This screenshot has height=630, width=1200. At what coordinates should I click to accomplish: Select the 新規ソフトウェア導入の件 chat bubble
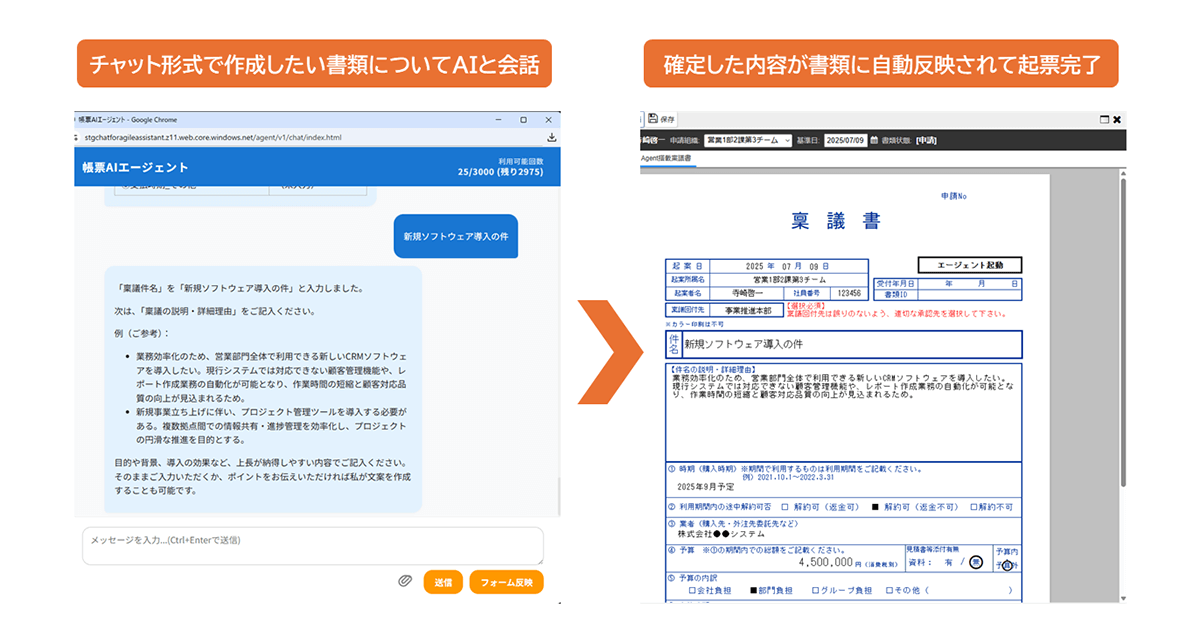click(x=455, y=236)
